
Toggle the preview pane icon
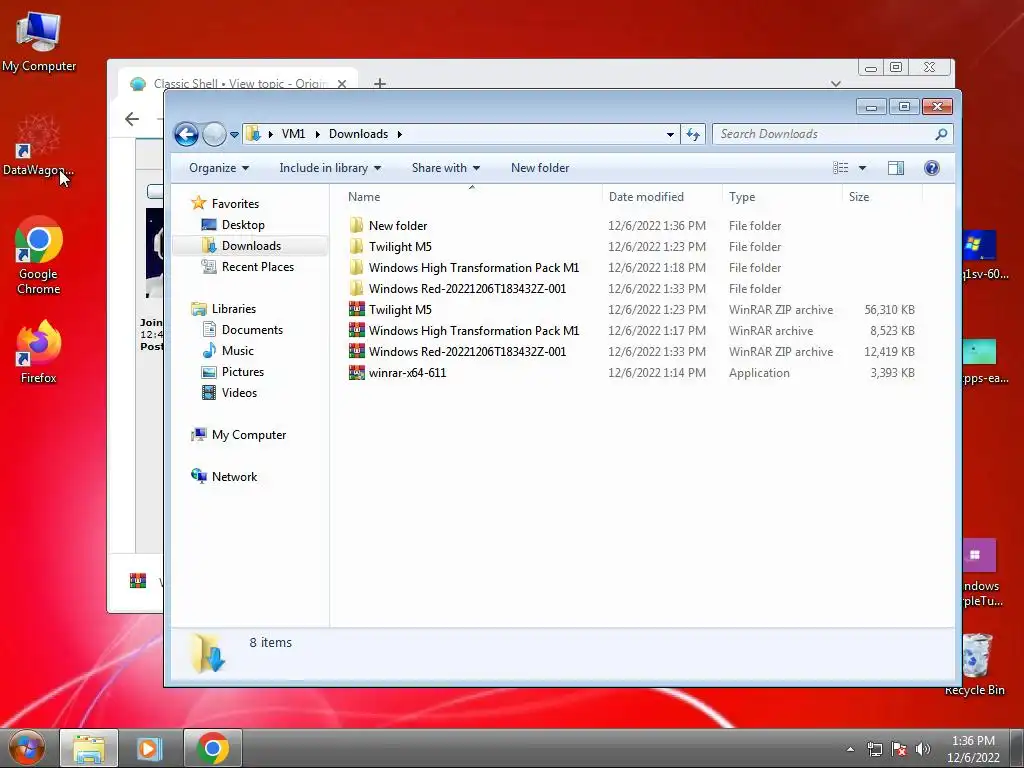[x=896, y=168]
